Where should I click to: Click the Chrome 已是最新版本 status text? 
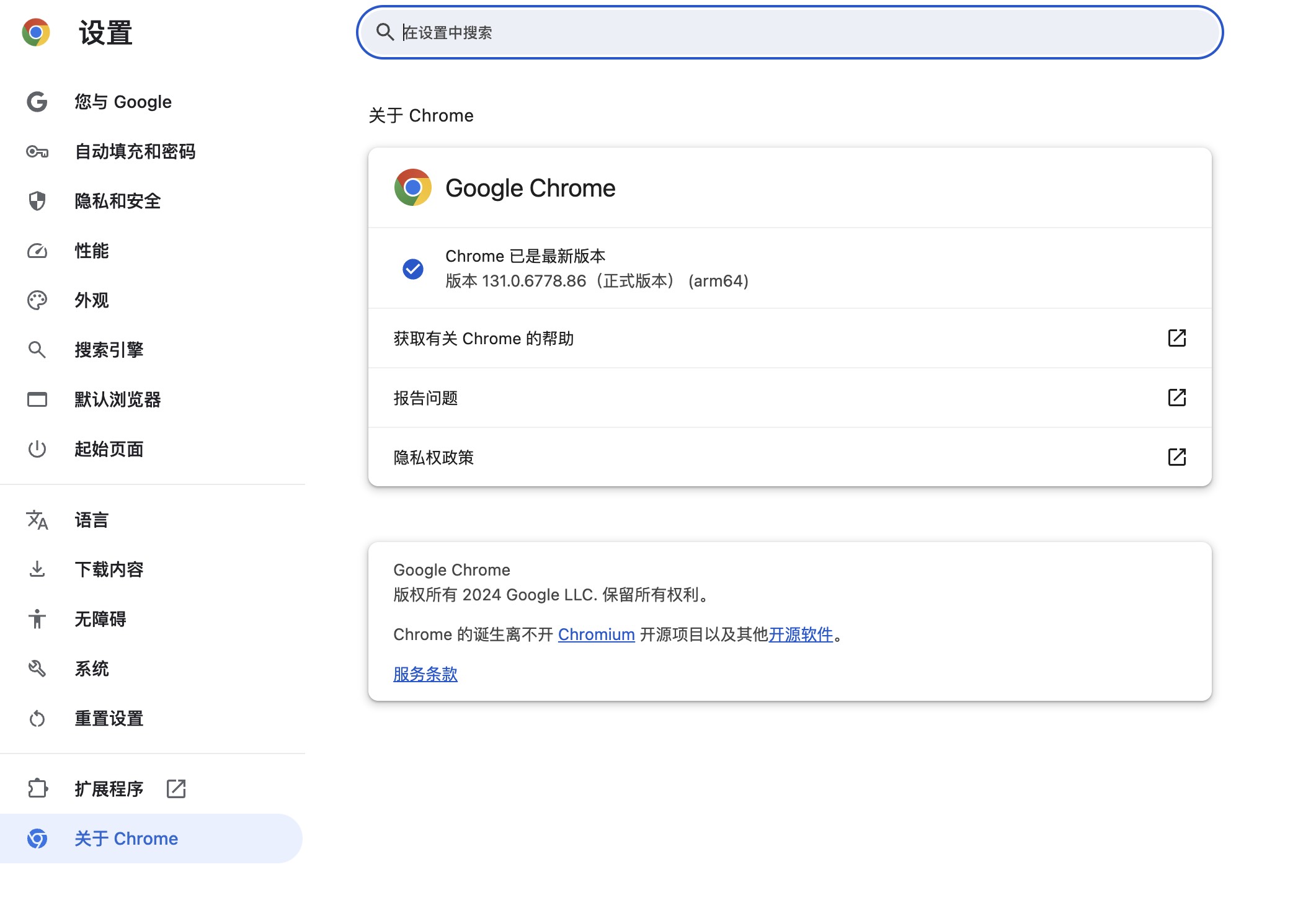coord(525,256)
